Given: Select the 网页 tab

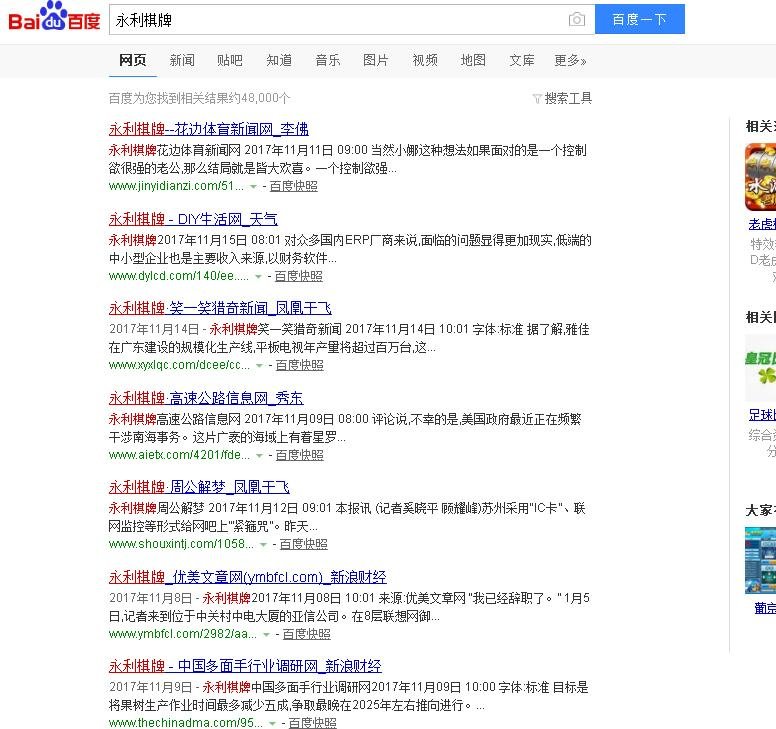Looking at the screenshot, I should click(133, 60).
